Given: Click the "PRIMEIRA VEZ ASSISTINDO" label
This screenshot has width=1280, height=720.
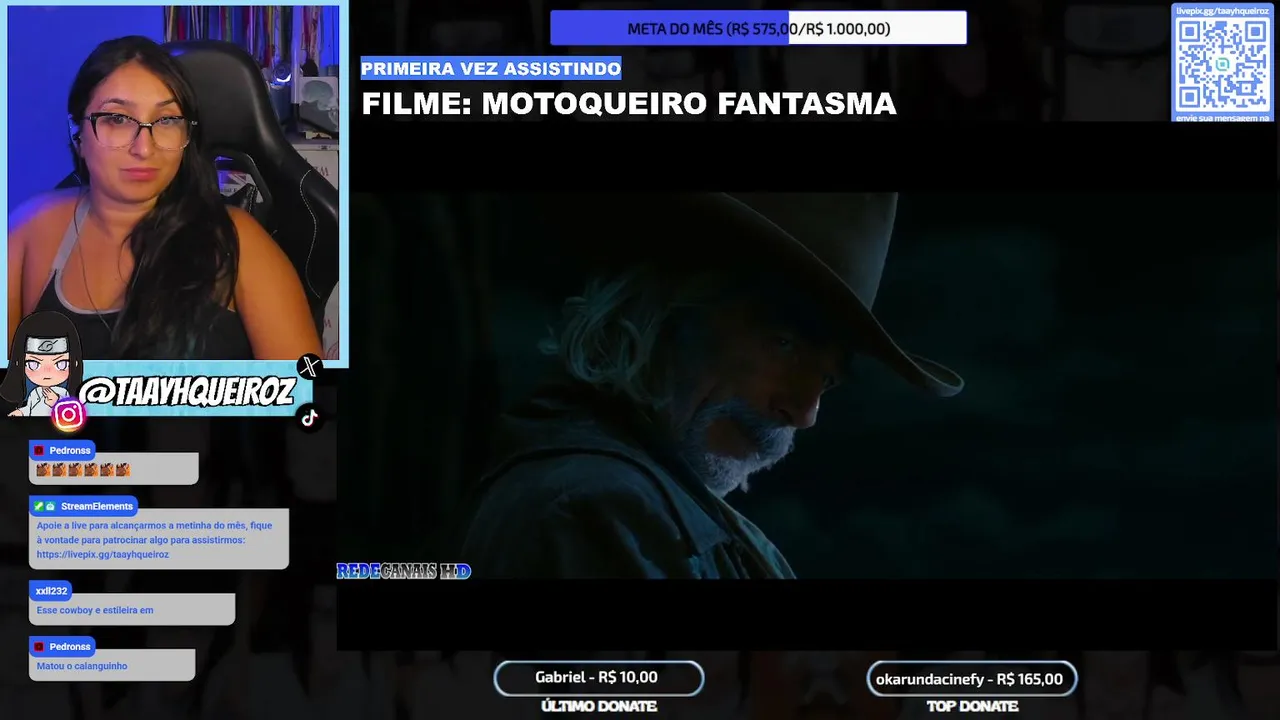Looking at the screenshot, I should click(491, 68).
